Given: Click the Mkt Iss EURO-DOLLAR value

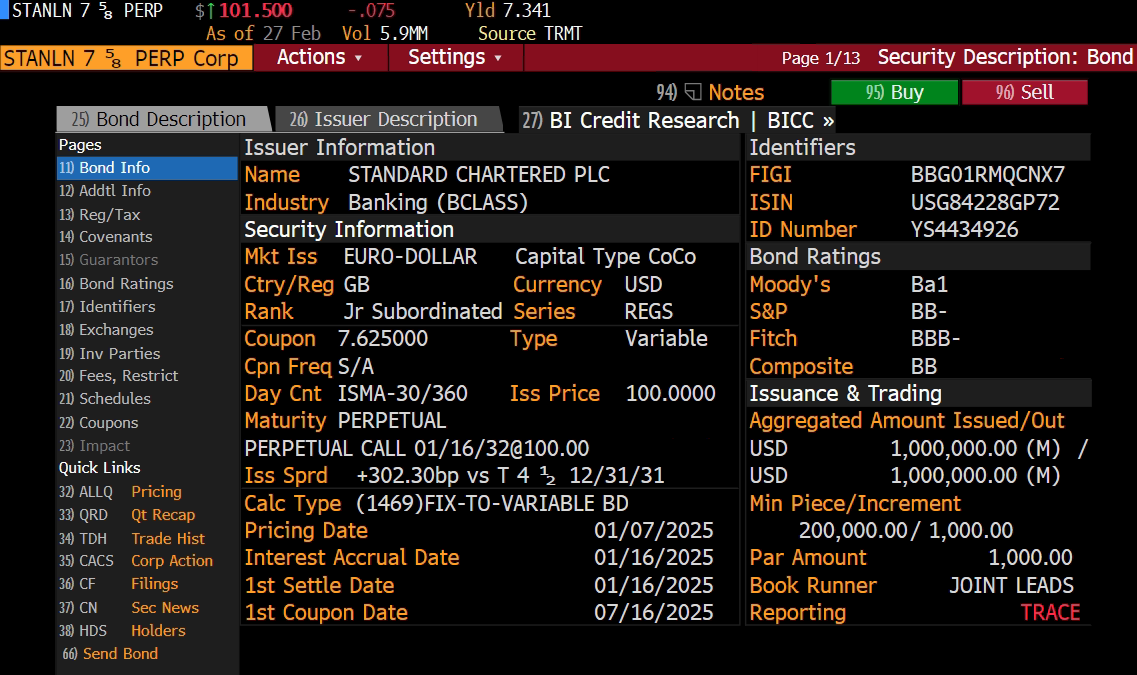Looking at the screenshot, I should click(x=410, y=257).
